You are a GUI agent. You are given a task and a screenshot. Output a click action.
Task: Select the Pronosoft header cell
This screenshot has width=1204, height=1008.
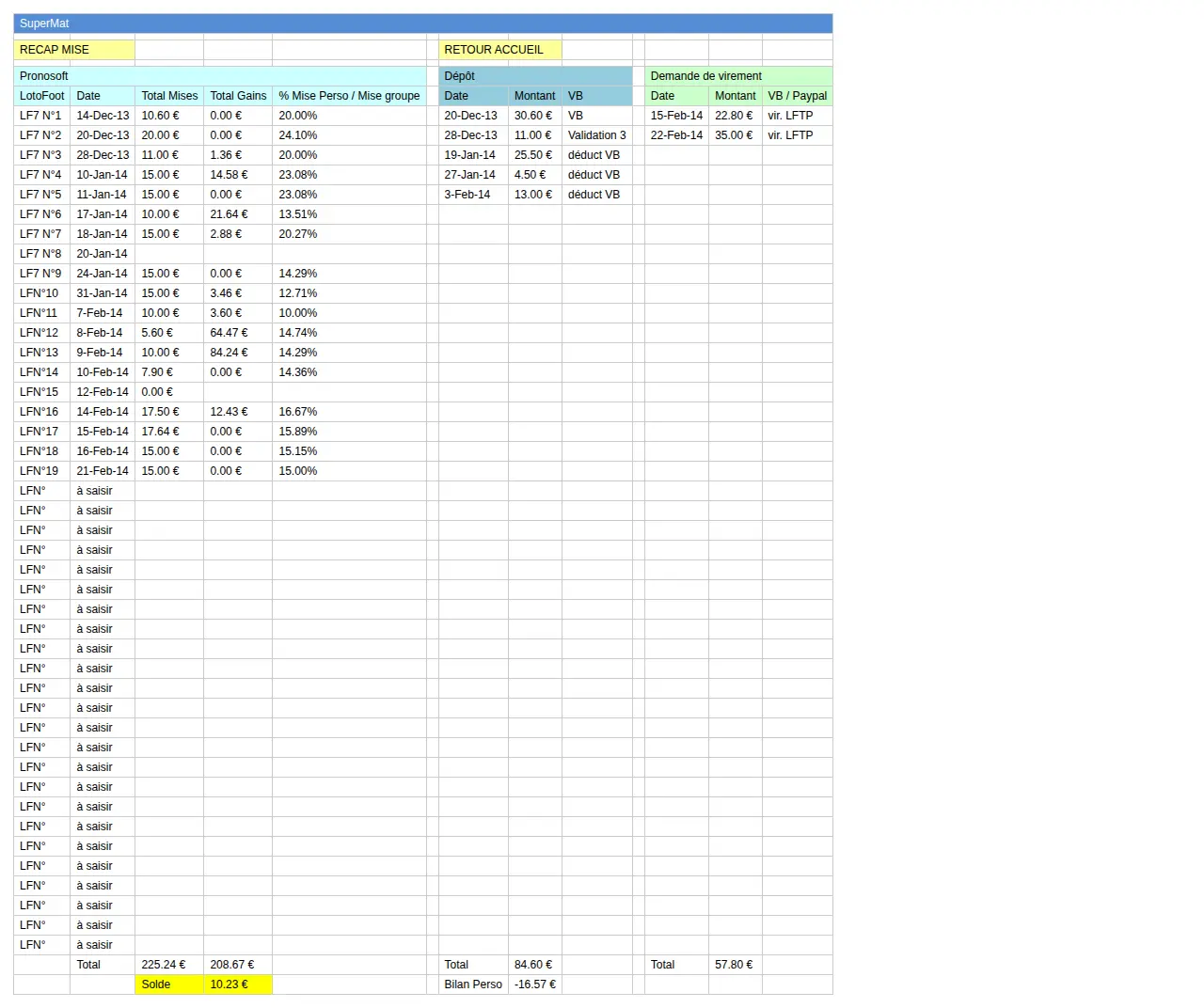point(220,76)
